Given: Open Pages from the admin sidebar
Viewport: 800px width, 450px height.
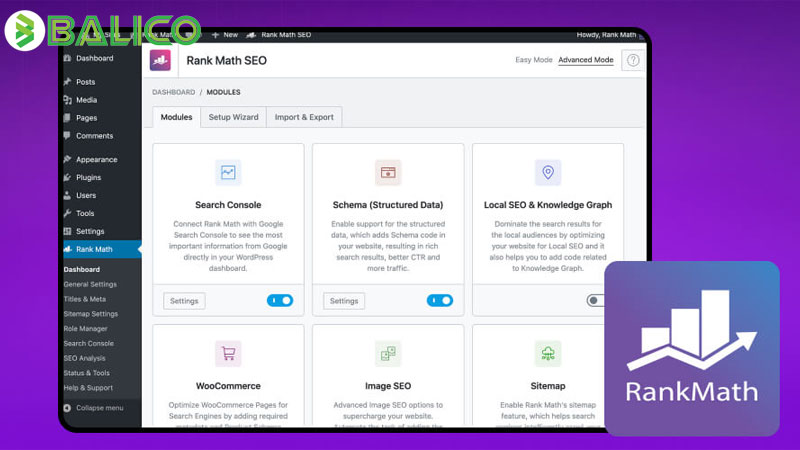Looking at the screenshot, I should [x=86, y=118].
